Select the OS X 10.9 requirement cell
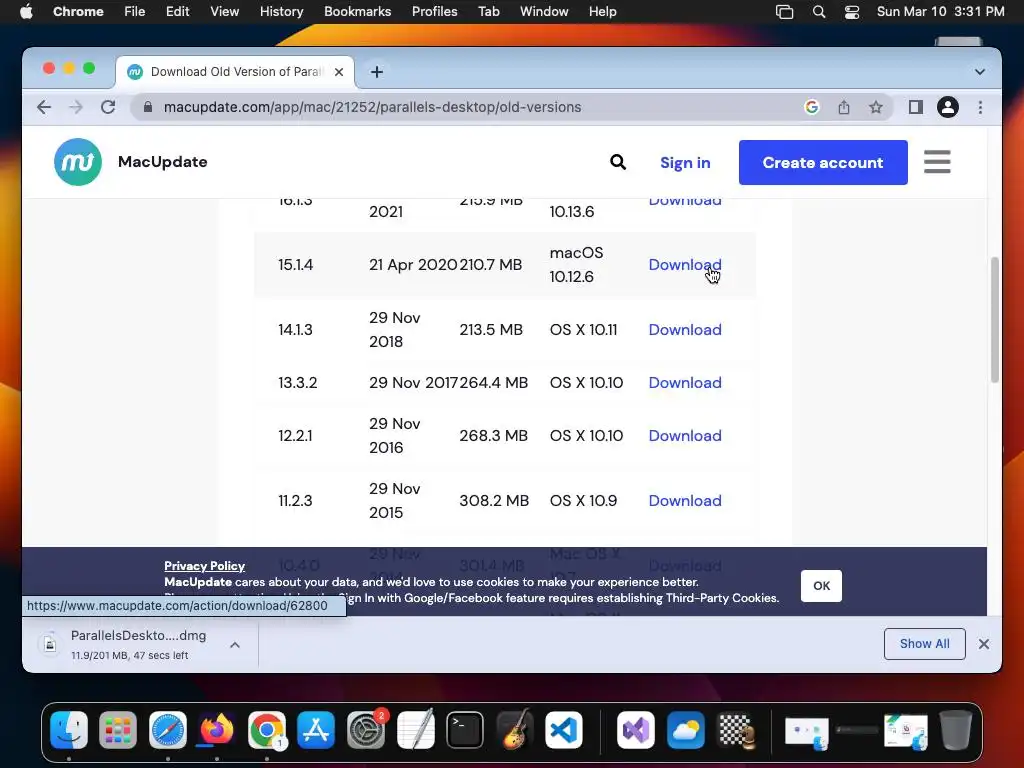1024x768 pixels. pos(583,501)
